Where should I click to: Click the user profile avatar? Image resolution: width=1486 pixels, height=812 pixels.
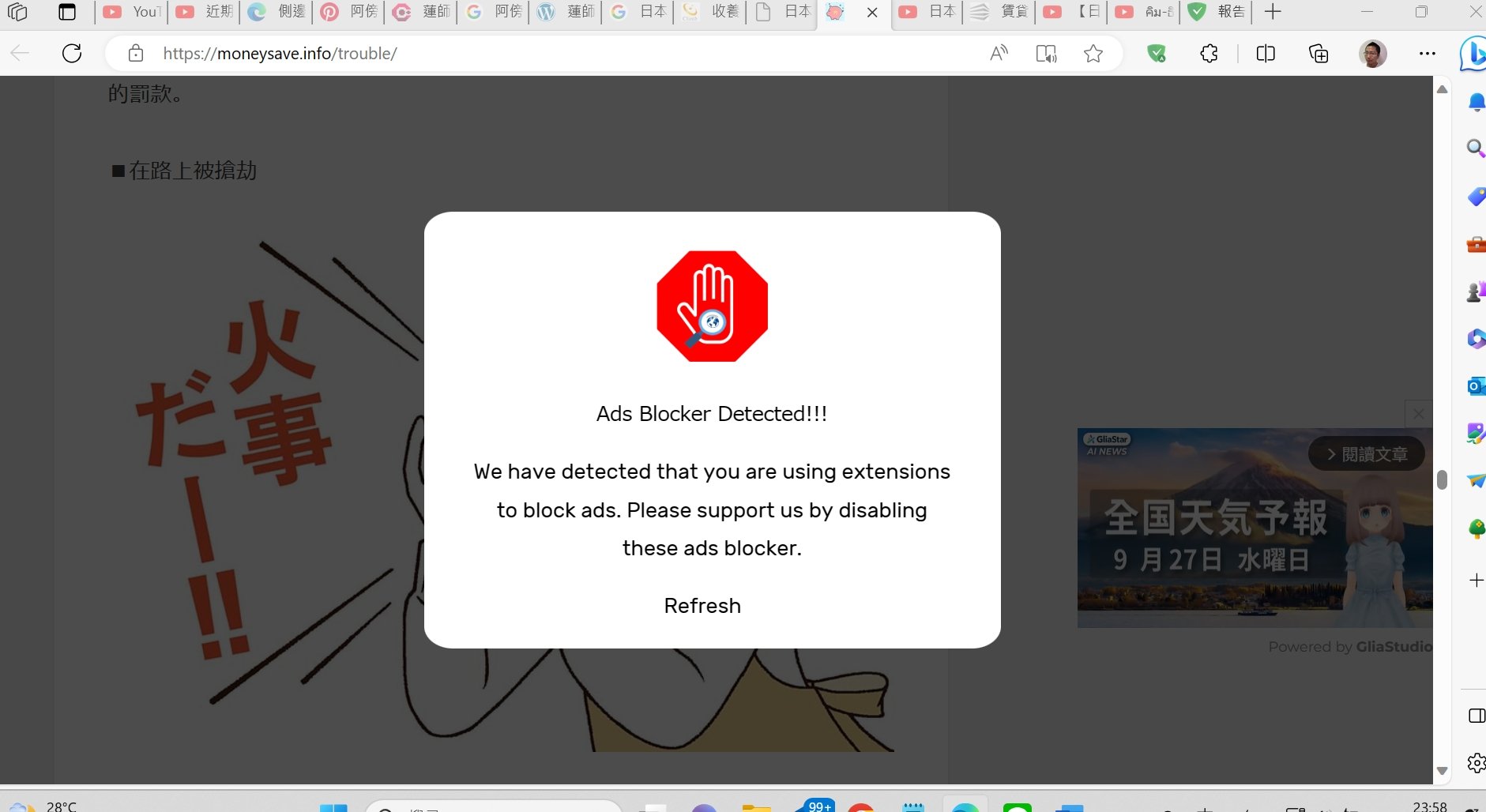pyautogui.click(x=1373, y=54)
